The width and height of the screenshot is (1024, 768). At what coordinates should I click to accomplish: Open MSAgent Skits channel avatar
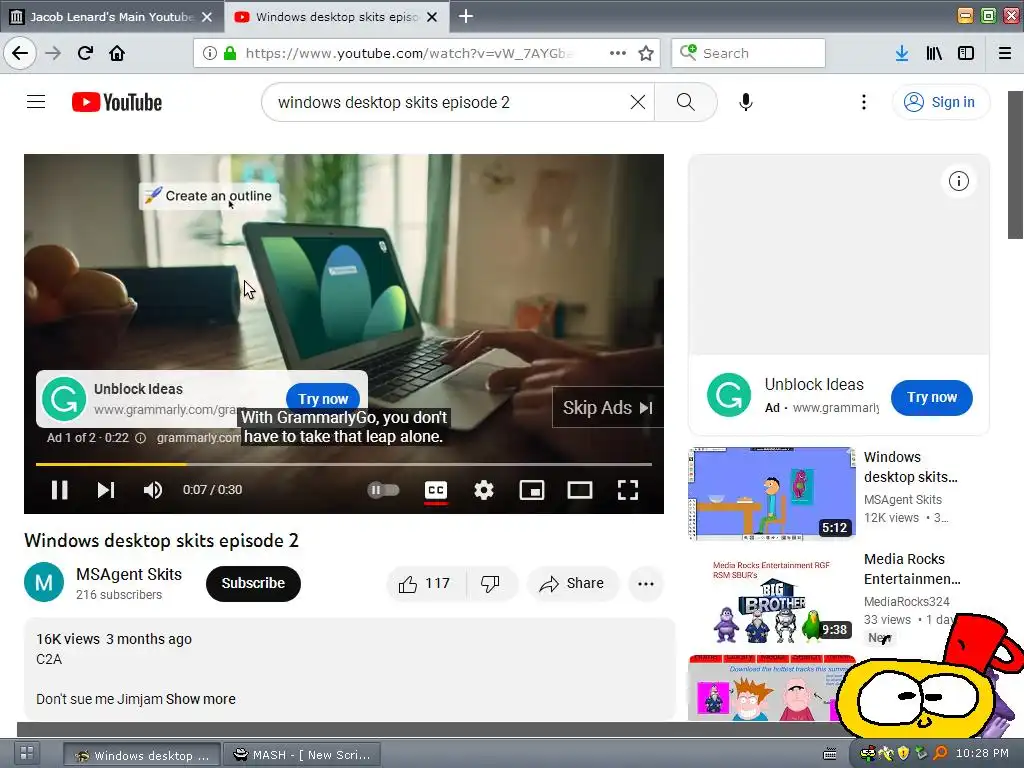coord(44,582)
